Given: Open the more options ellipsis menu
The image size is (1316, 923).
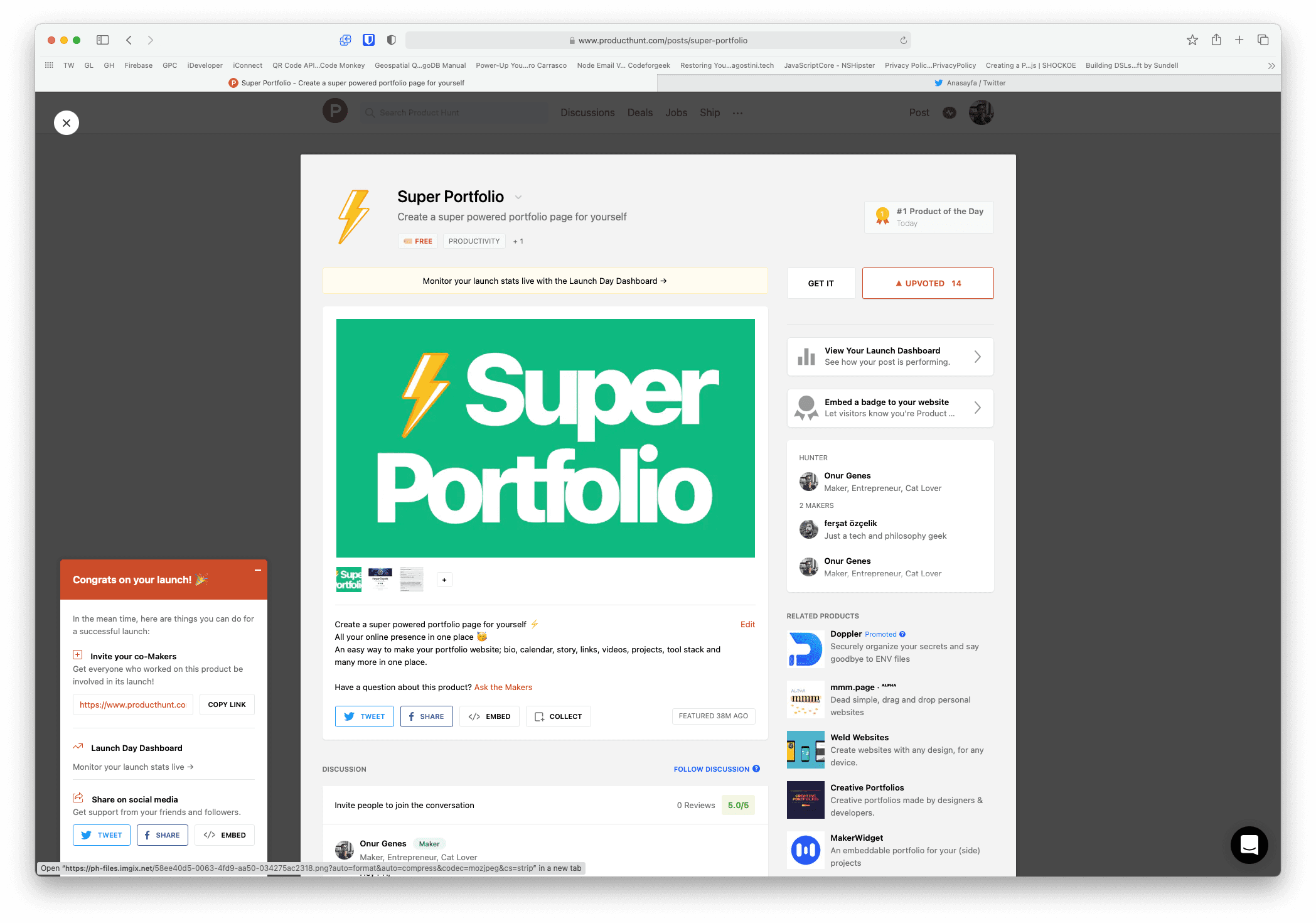Looking at the screenshot, I should pyautogui.click(x=737, y=113).
